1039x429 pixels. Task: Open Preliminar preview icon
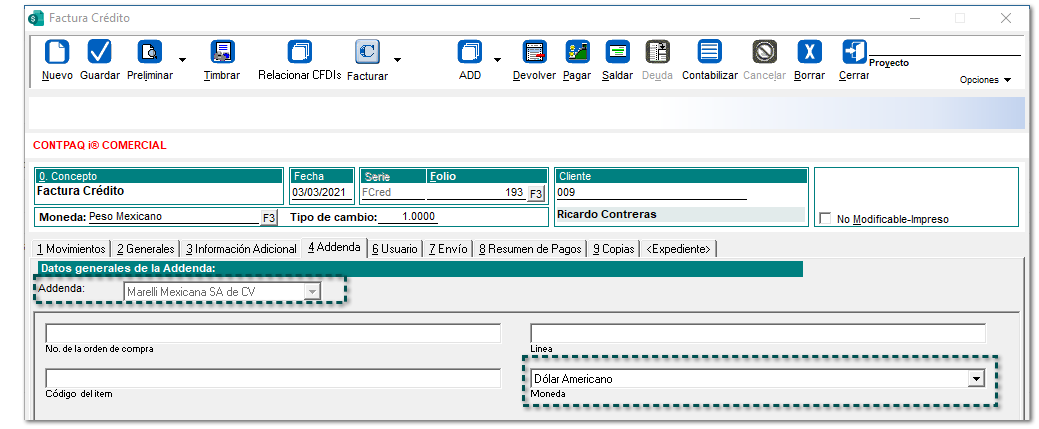click(x=150, y=52)
